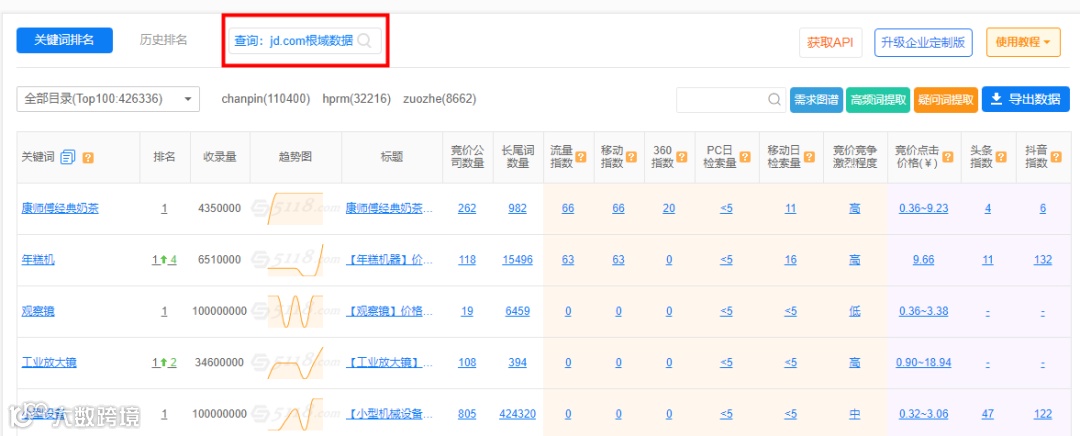
Task: Click bidding company count 262
Action: [467, 208]
